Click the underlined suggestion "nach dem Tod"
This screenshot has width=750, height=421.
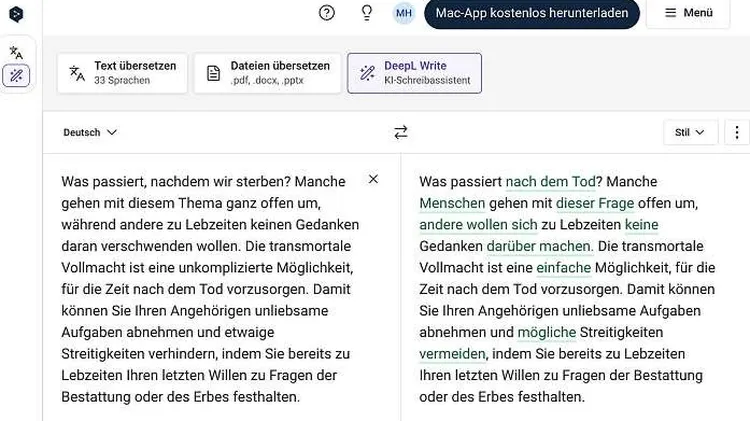coord(550,182)
